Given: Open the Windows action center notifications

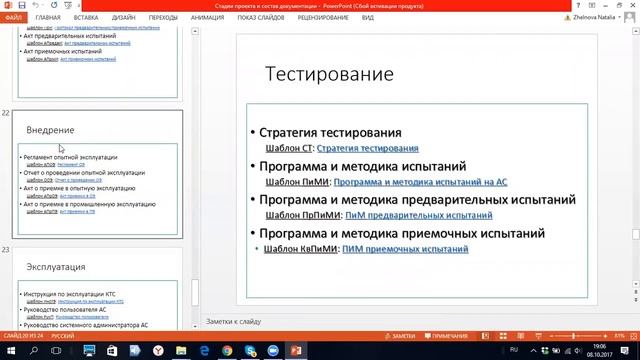Looking at the screenshot, I should (624, 351).
